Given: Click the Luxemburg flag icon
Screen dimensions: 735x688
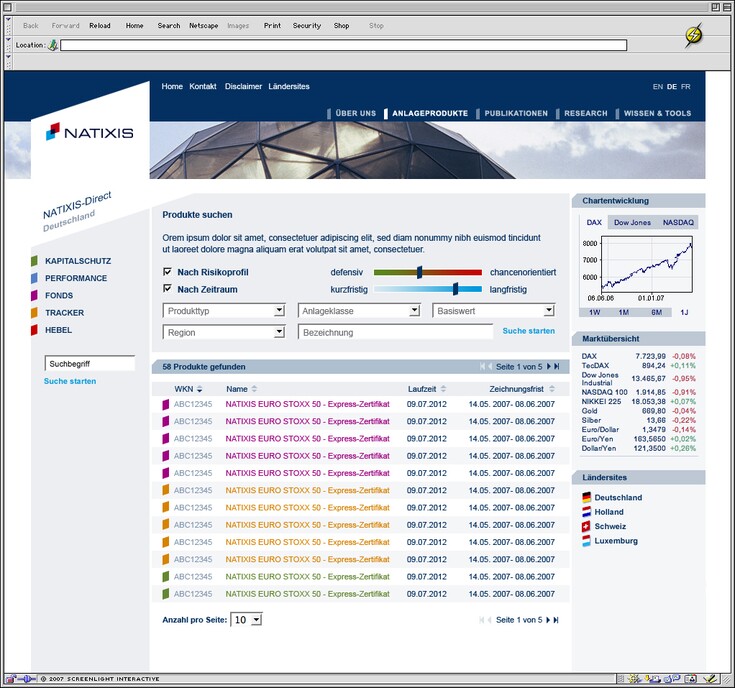Looking at the screenshot, I should tap(586, 541).
